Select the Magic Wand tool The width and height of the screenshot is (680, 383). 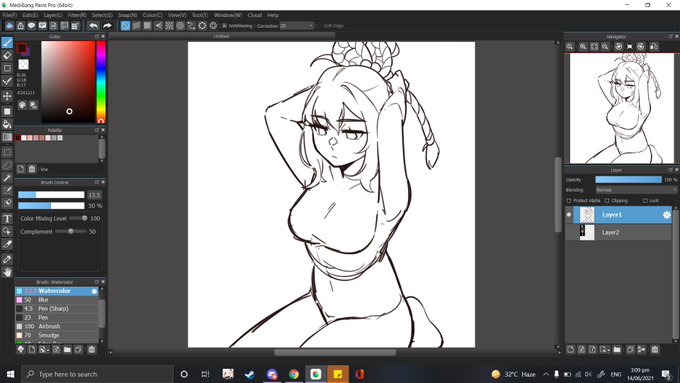coord(7,178)
